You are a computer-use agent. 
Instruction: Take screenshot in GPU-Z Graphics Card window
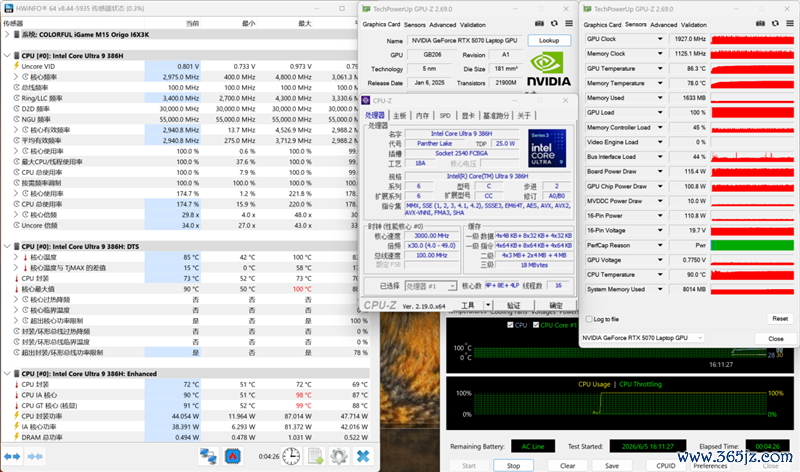[x=539, y=23]
